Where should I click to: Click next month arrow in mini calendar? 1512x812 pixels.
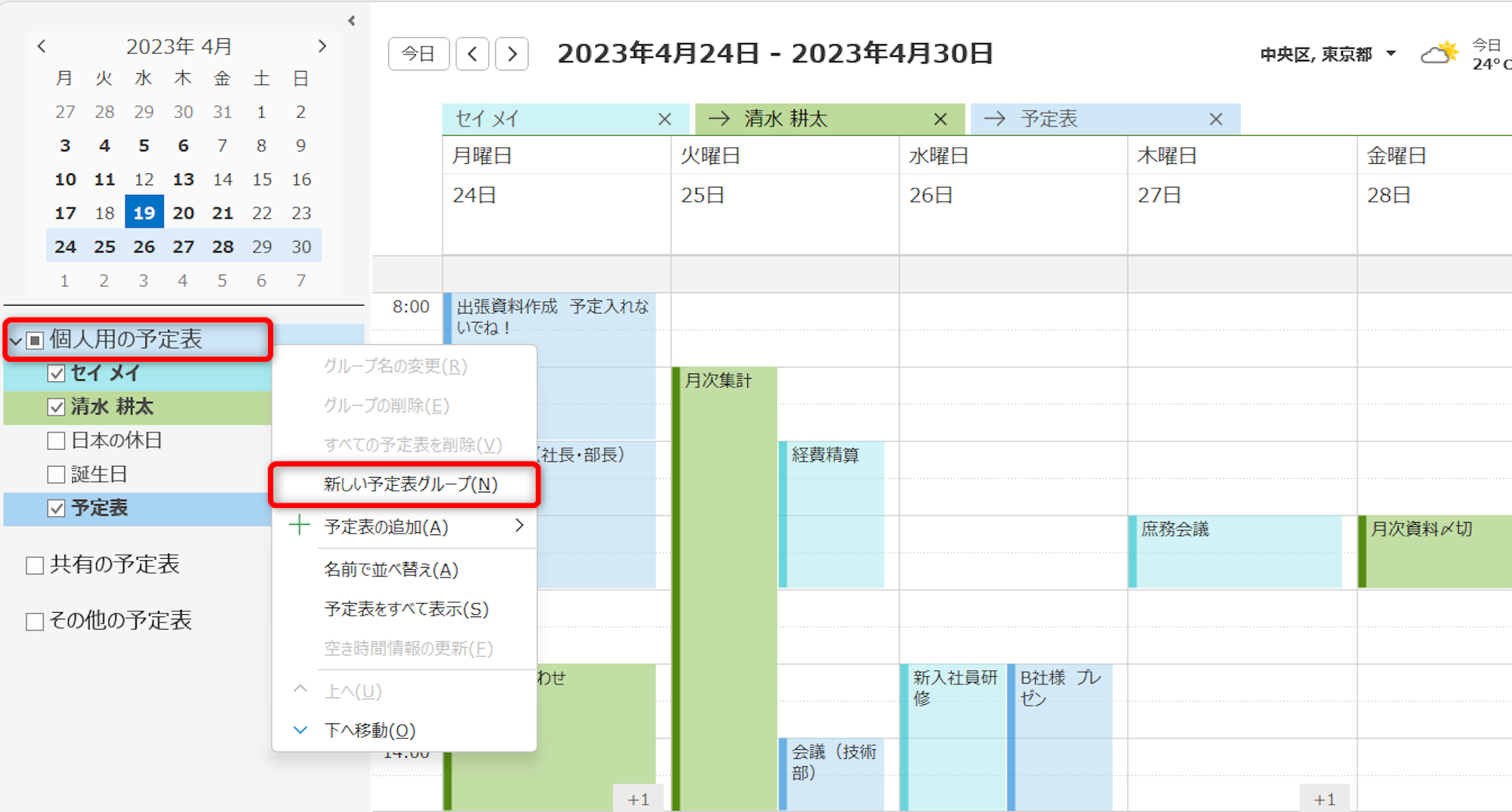[322, 46]
